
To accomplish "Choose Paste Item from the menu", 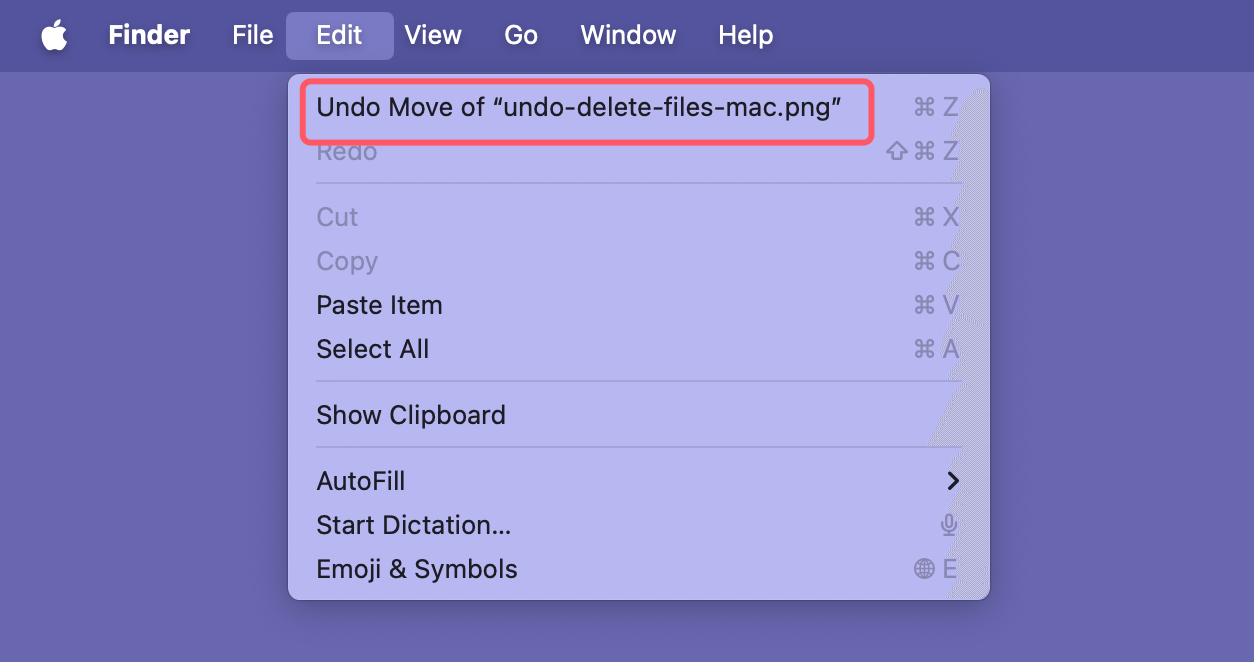I will pyautogui.click(x=379, y=305).
